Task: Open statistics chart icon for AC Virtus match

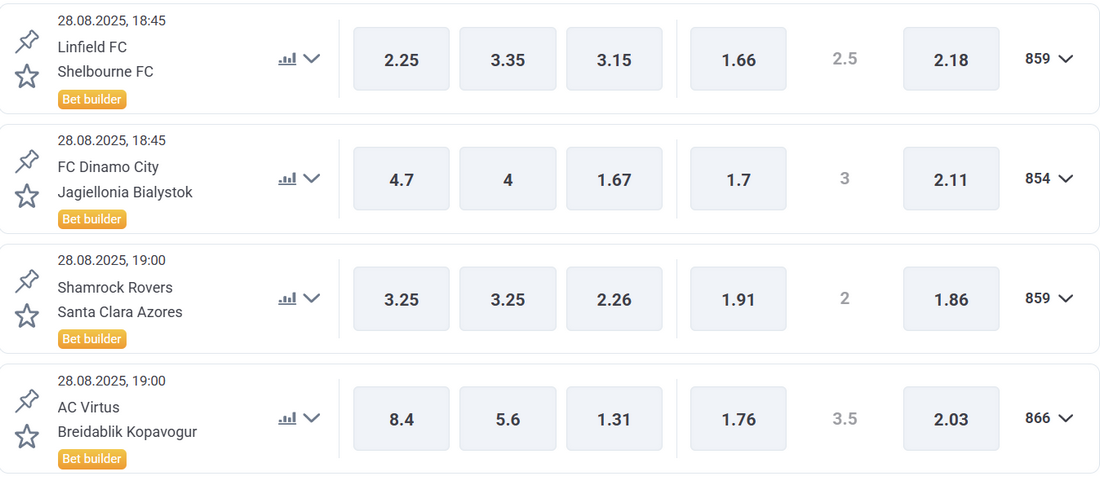Action: pyautogui.click(x=288, y=419)
